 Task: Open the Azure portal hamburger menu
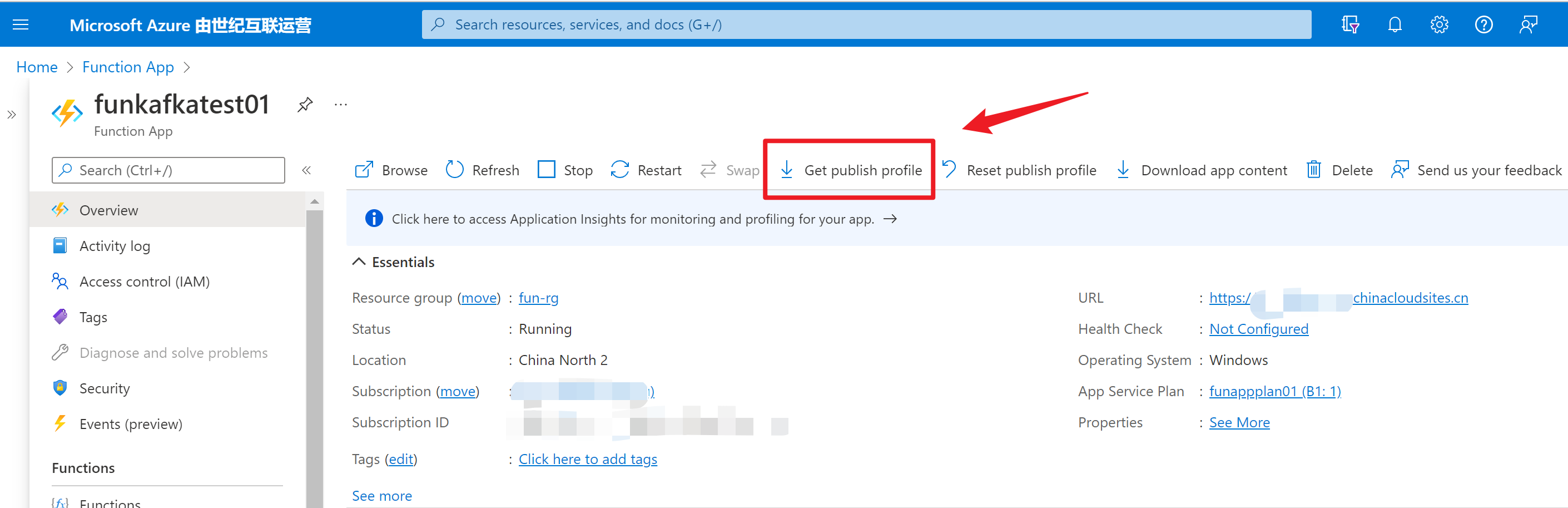(21, 24)
